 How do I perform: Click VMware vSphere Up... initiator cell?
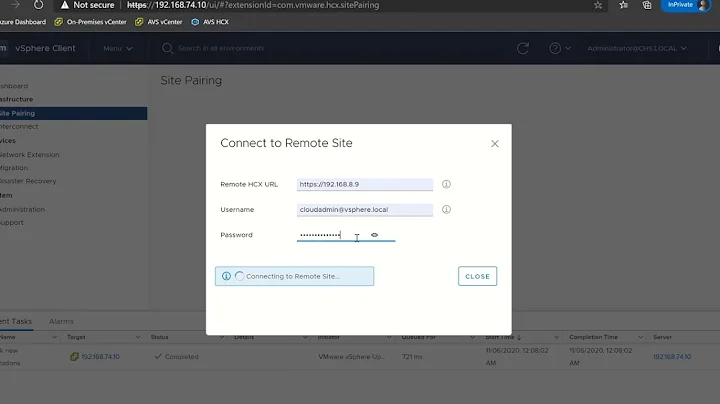[x=352, y=357]
